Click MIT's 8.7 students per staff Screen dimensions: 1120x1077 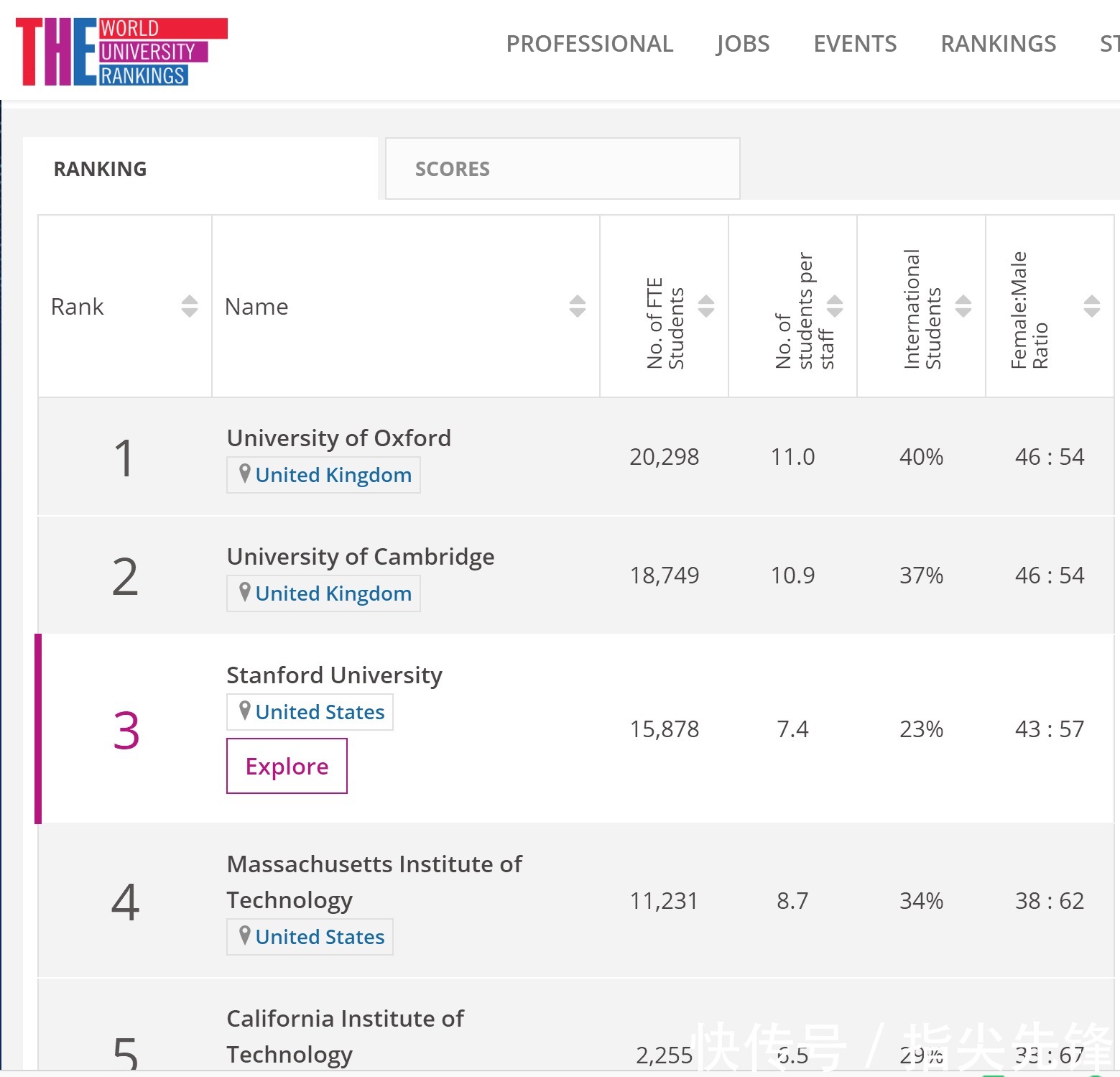click(x=793, y=901)
